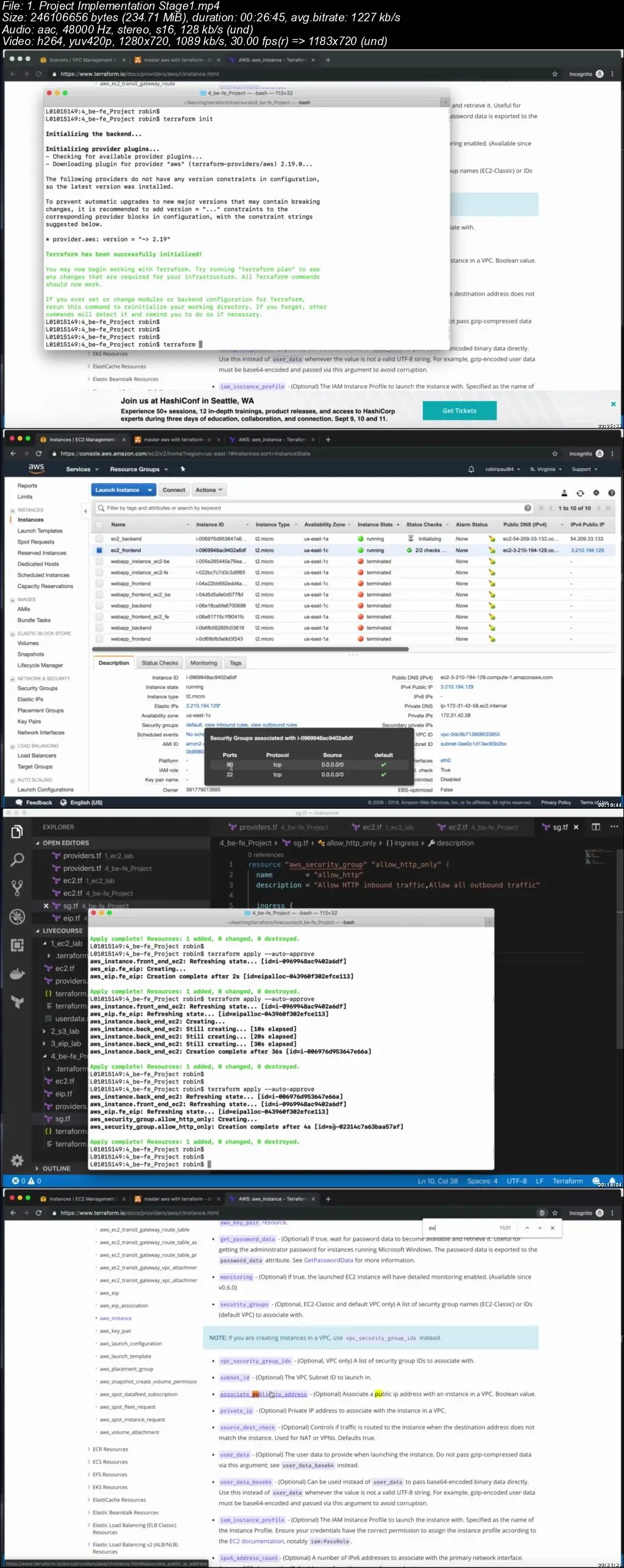Open the Explorer view in VS Code
Screen dimensions: 624x1568
click(17, 832)
